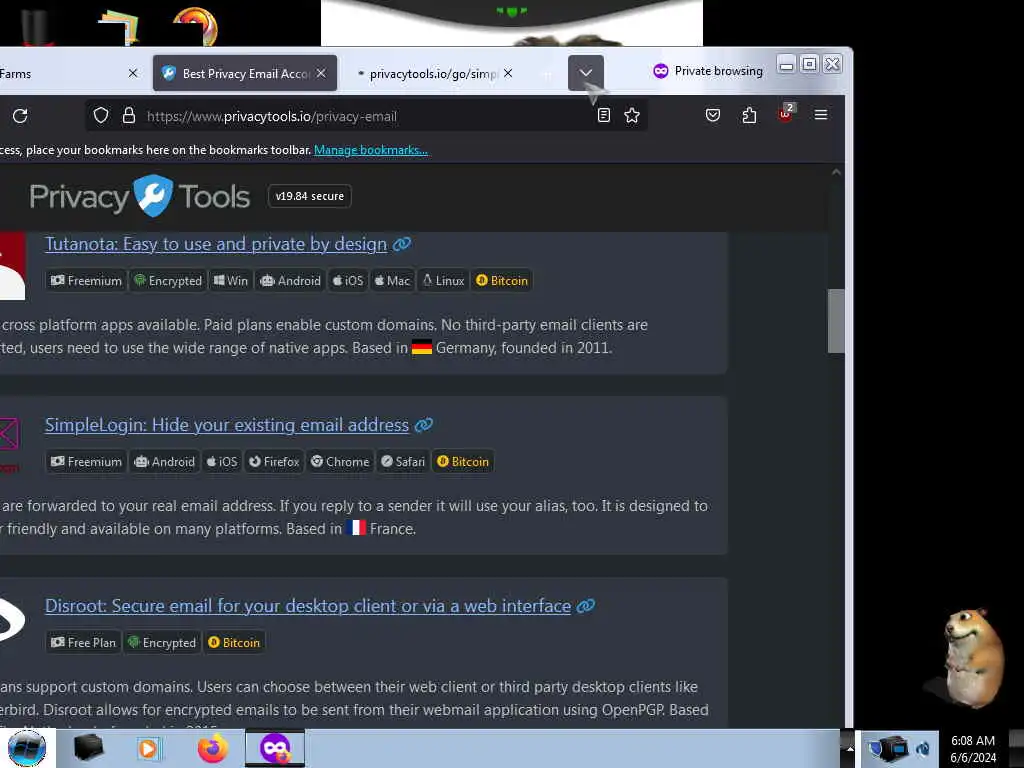The width and height of the screenshot is (1024, 768).
Task: Click SimpleLogin's iOS tag
Action: [222, 462]
